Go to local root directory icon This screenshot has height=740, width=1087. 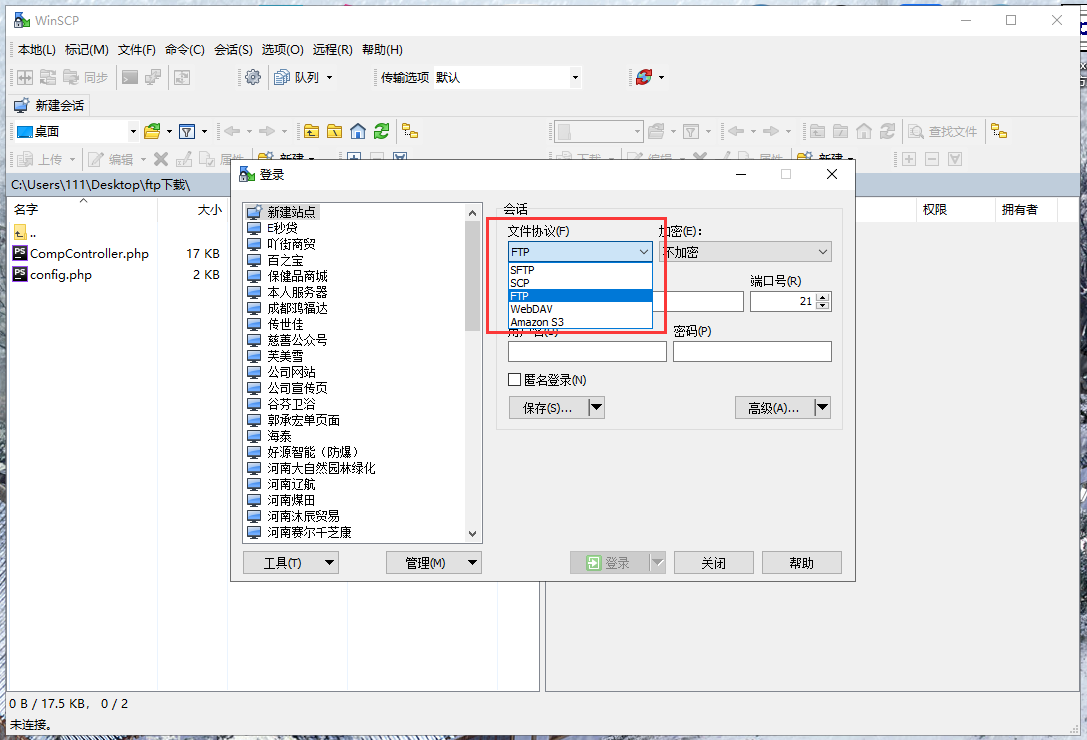[x=335, y=131]
